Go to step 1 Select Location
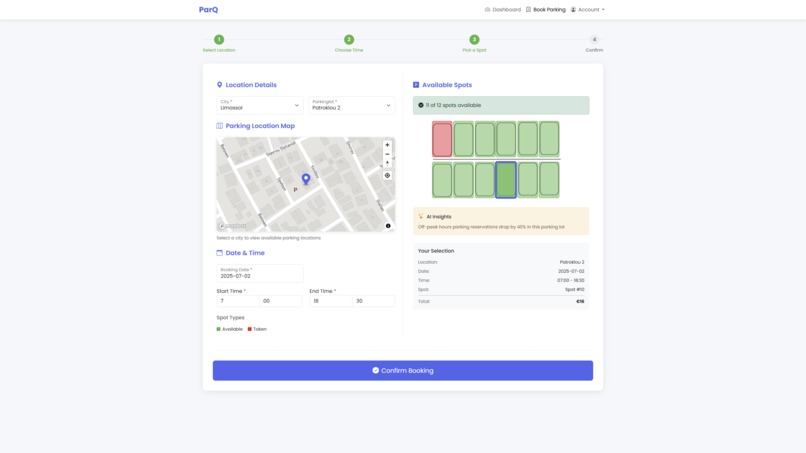 pyautogui.click(x=219, y=40)
